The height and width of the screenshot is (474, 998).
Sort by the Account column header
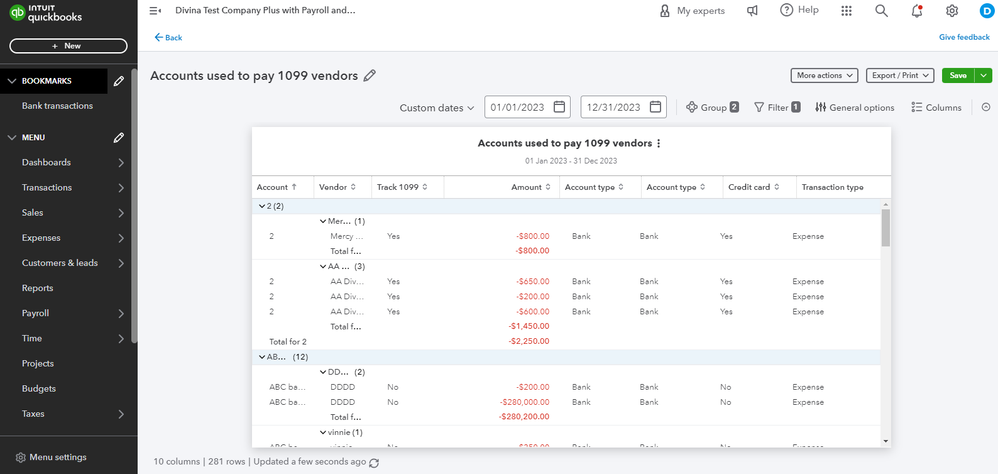tap(276, 187)
